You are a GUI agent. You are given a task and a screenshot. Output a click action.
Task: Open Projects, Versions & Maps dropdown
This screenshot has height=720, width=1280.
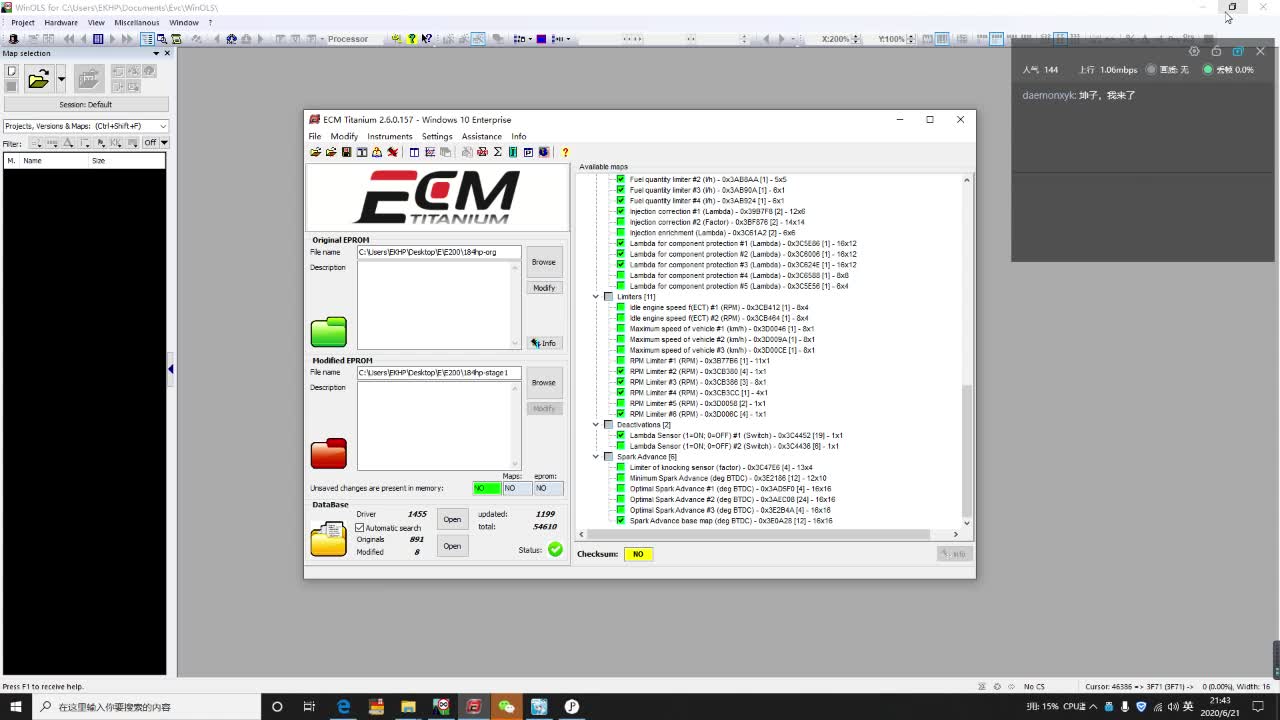point(163,126)
